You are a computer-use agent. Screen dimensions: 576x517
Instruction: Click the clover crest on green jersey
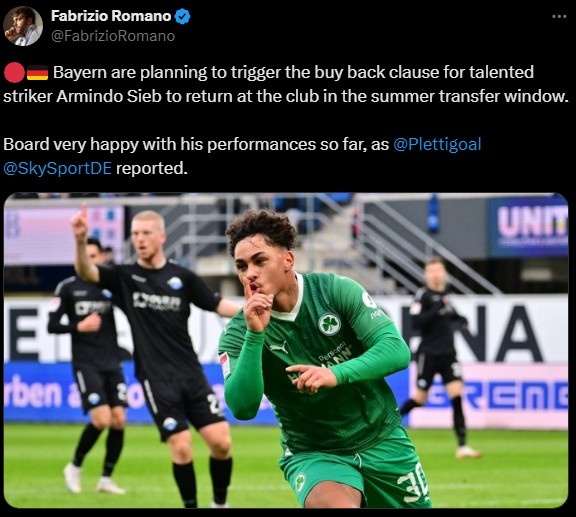329,324
